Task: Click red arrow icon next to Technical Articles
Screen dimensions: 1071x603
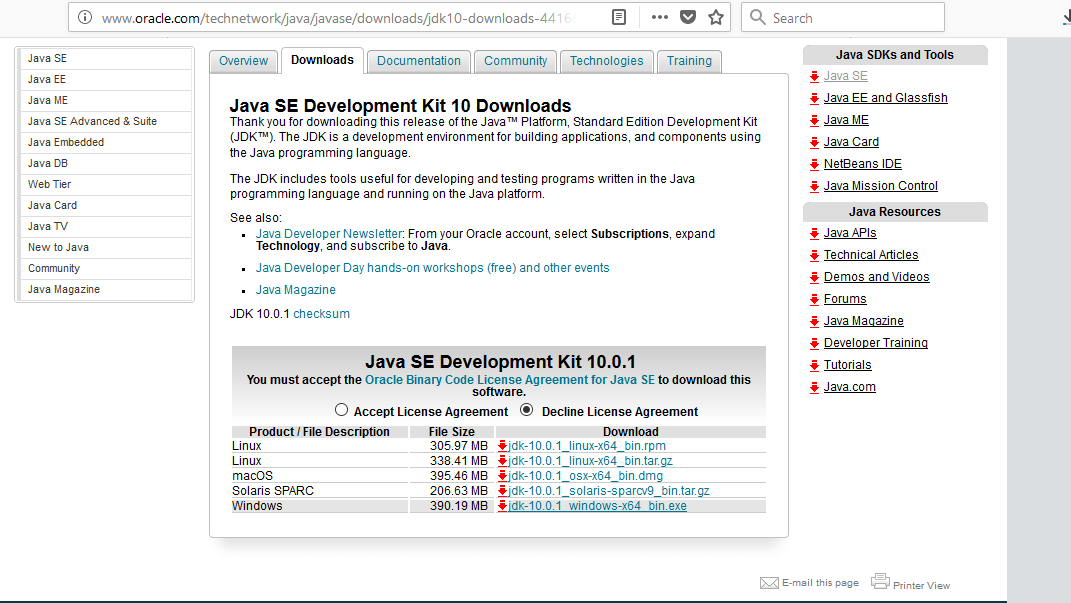Action: point(814,255)
